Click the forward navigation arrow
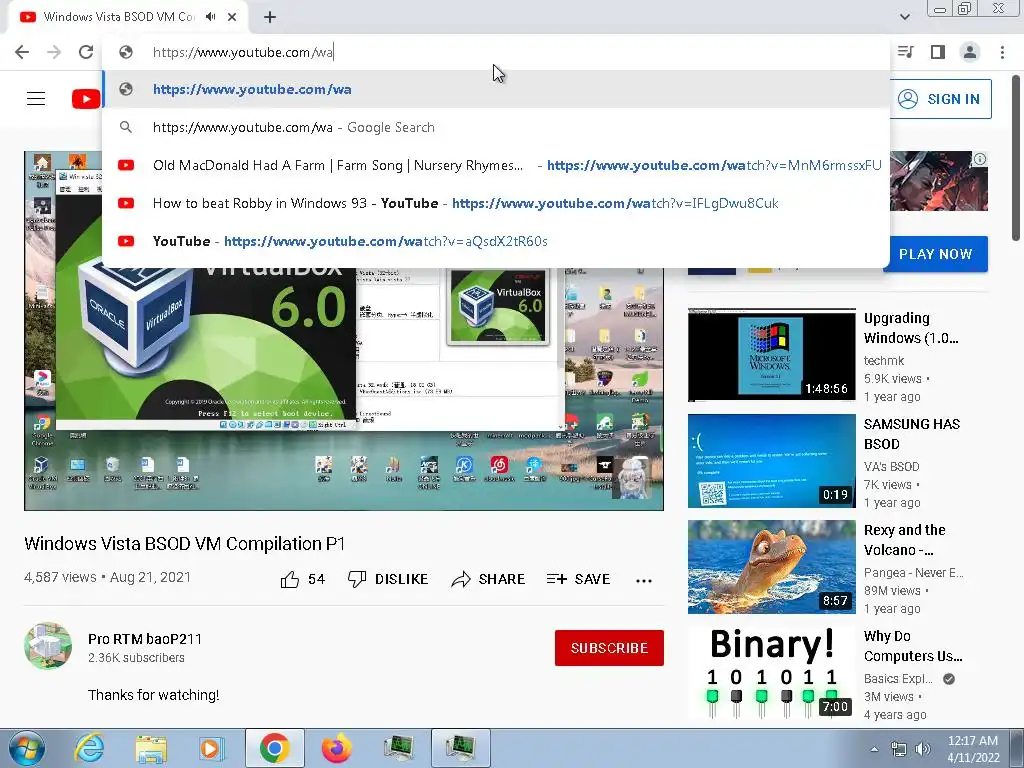This screenshot has height=768, width=1024. [x=54, y=52]
